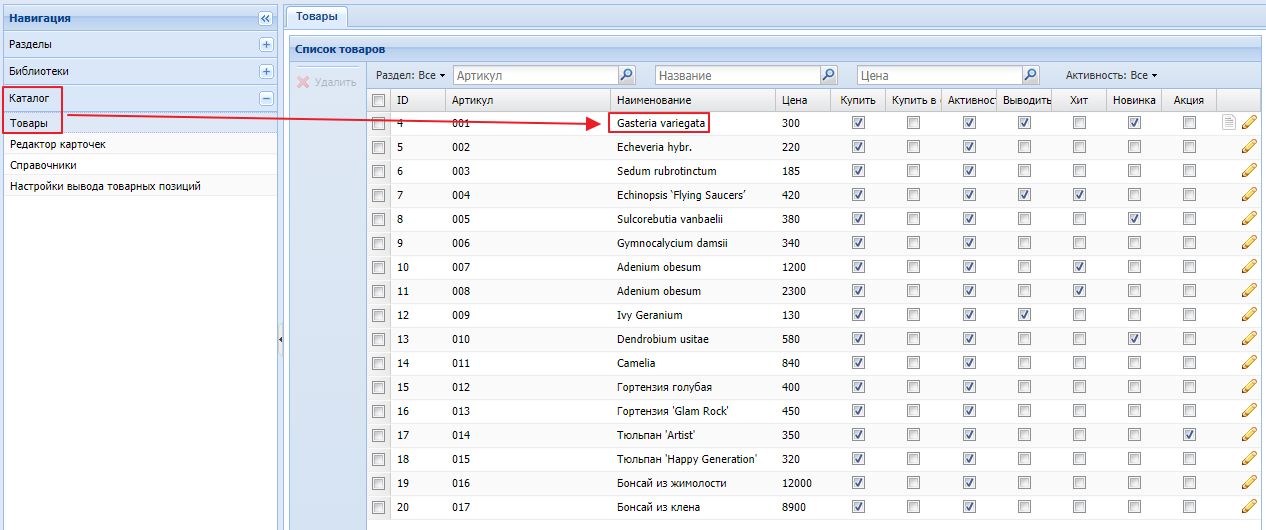Open the Раздел: Все dropdown filter
The width and height of the screenshot is (1266, 530).
410,75
